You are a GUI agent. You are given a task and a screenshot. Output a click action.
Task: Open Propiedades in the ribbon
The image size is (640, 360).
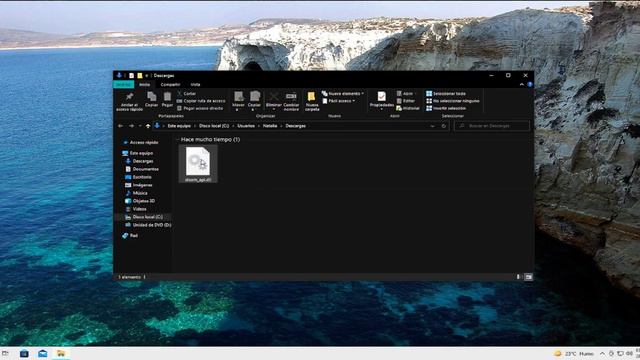382,100
